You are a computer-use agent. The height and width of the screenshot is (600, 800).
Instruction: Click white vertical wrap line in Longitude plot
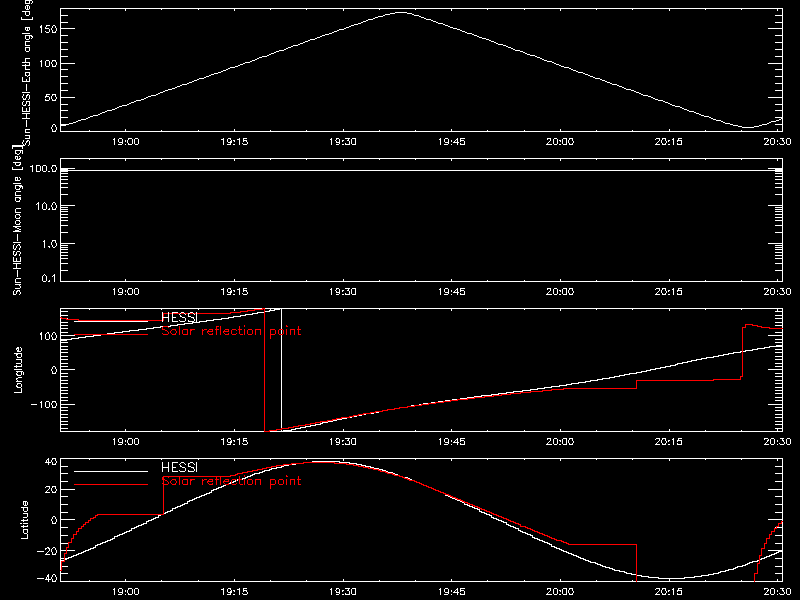(282, 370)
